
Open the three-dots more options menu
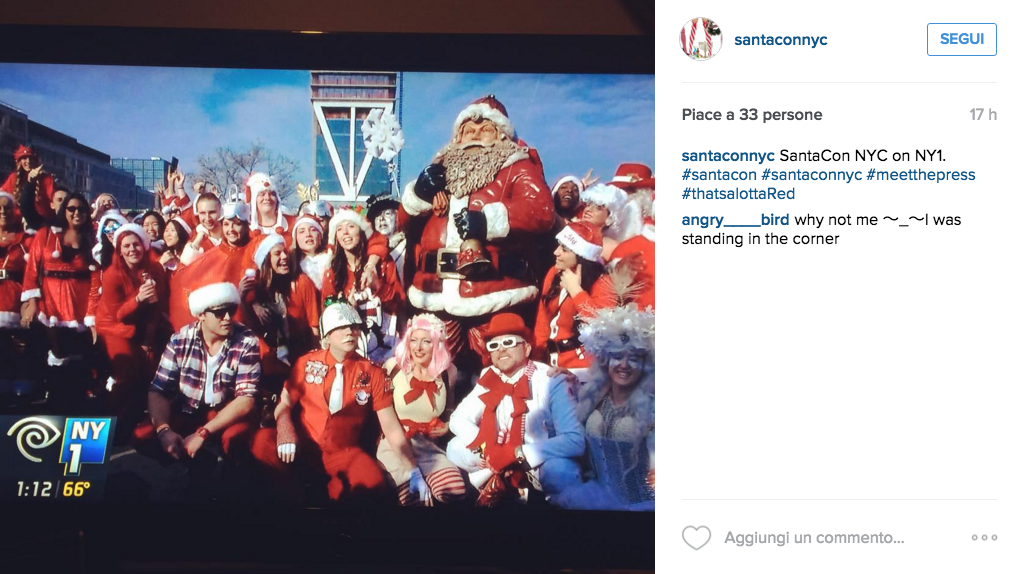pos(984,538)
